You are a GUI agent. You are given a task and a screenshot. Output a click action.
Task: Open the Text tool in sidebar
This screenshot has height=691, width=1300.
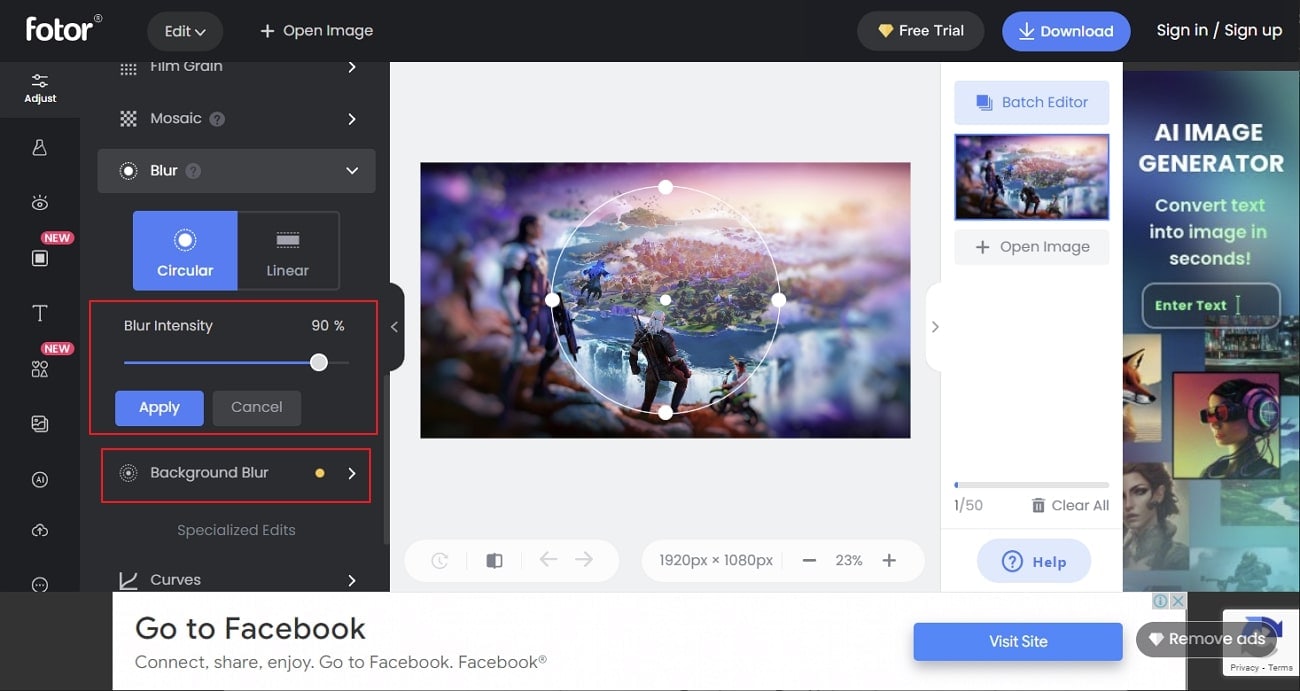point(40,314)
